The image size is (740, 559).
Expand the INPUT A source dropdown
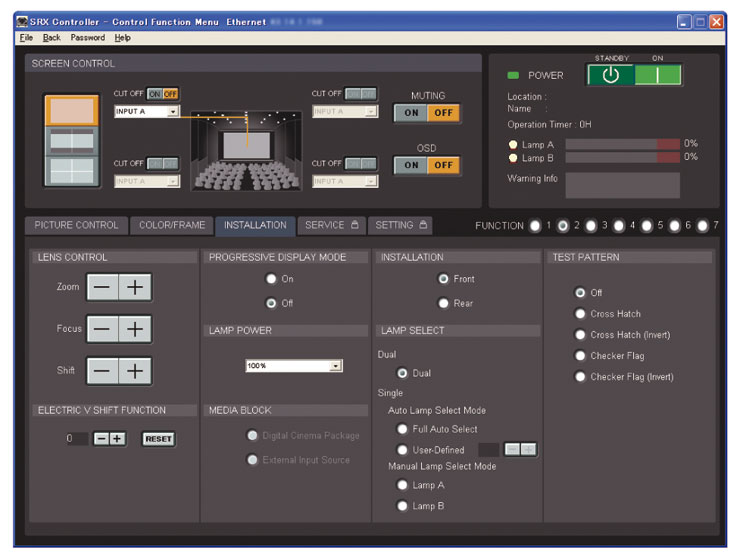pos(172,112)
